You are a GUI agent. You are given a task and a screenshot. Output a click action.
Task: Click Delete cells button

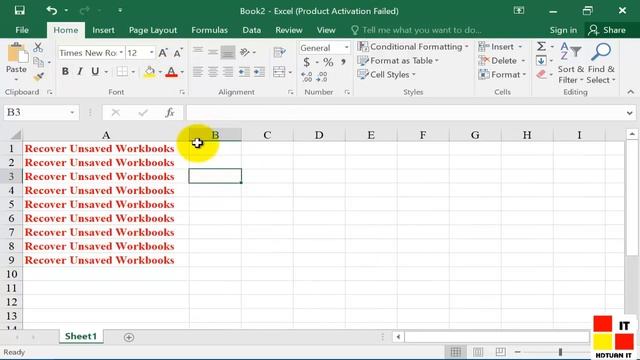click(x=502, y=60)
